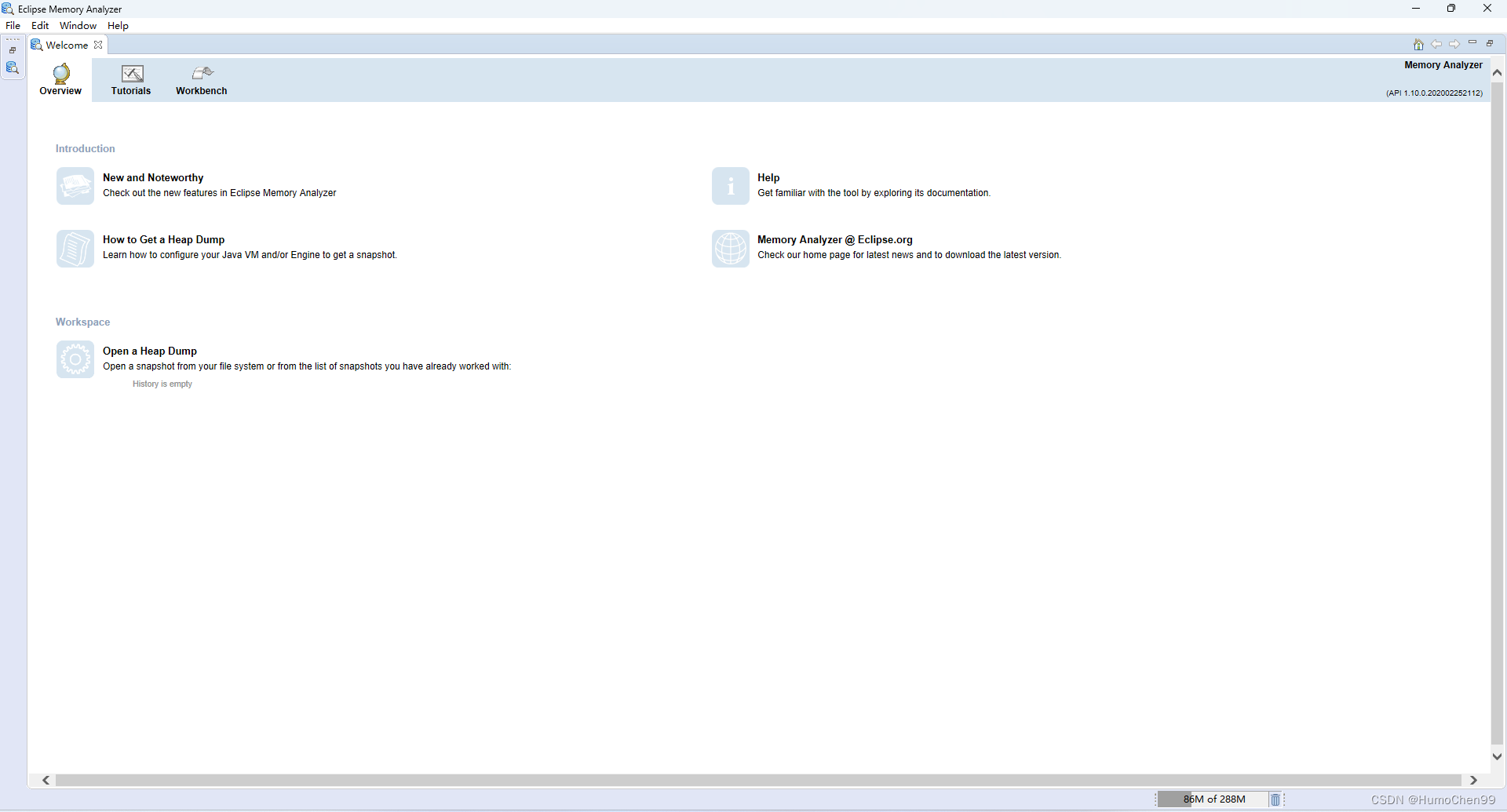Open the Help menu

[x=118, y=26]
